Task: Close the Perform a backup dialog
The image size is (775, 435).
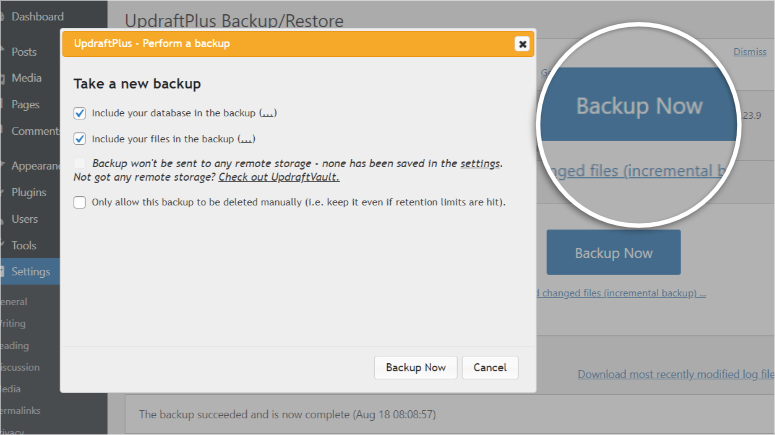Action: point(522,44)
